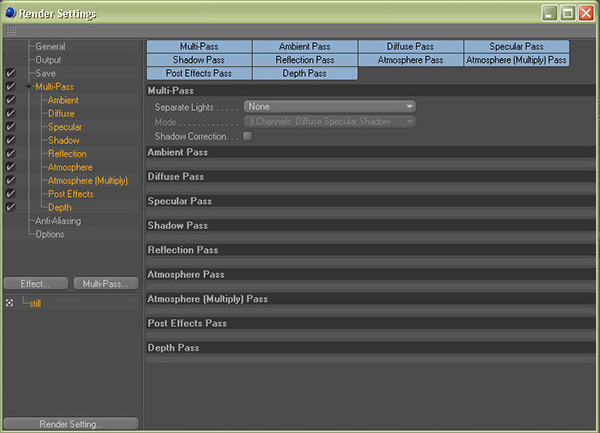Open the Separate Lights dropdown
600x433 pixels.
point(330,106)
